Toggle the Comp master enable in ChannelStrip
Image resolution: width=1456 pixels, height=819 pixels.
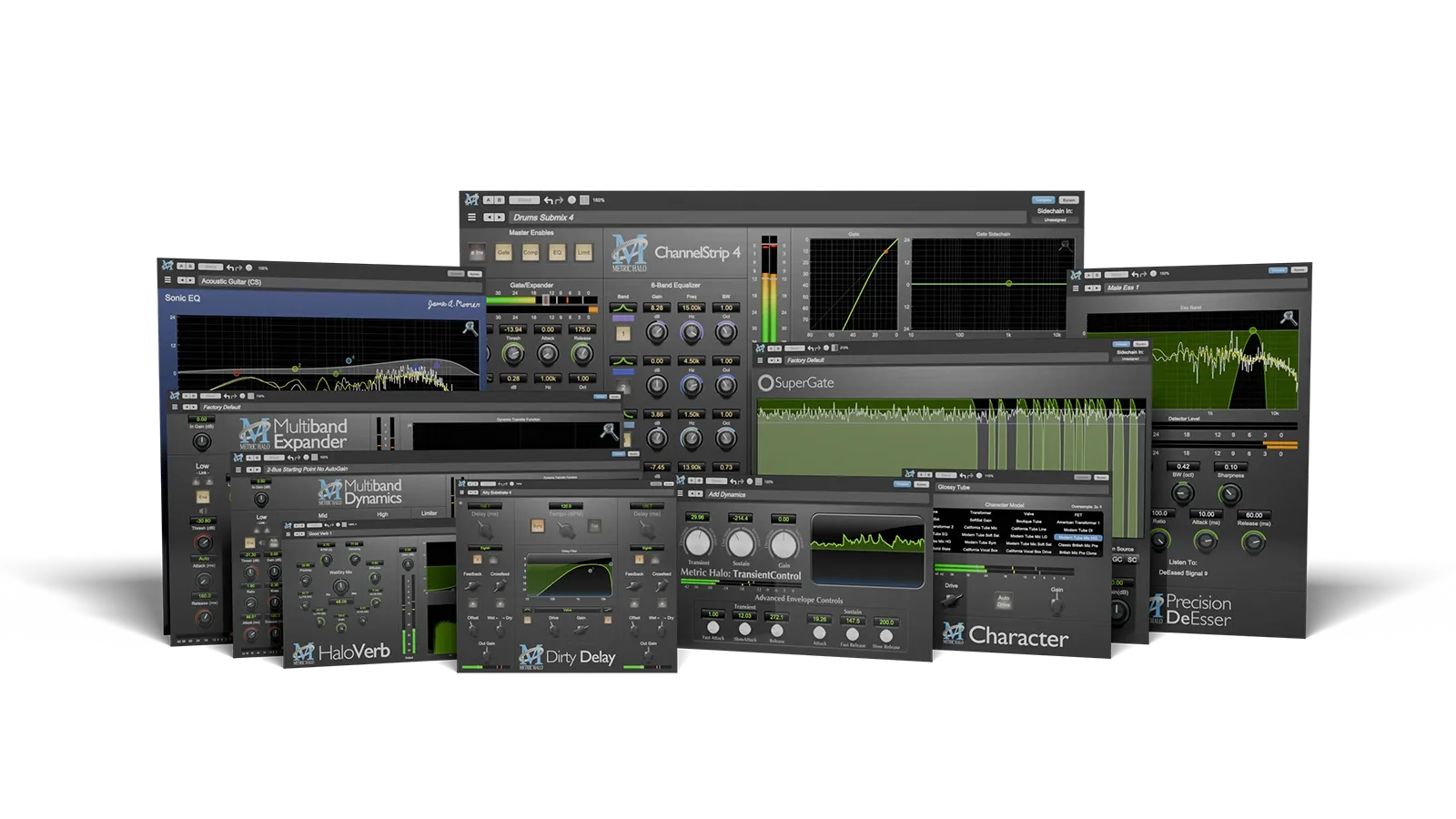pos(531,252)
